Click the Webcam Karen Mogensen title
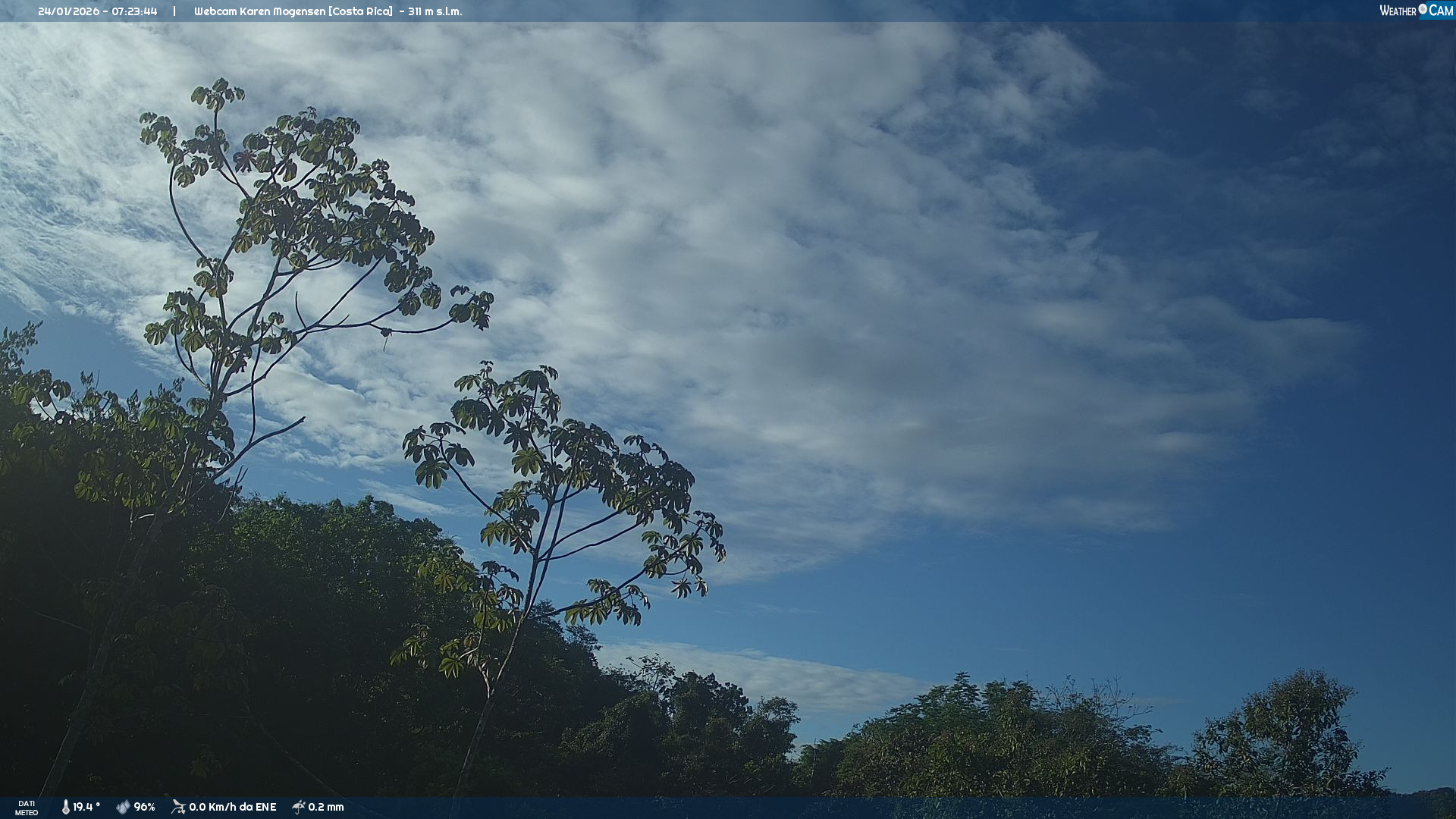This screenshot has width=1456, height=819. point(260,11)
